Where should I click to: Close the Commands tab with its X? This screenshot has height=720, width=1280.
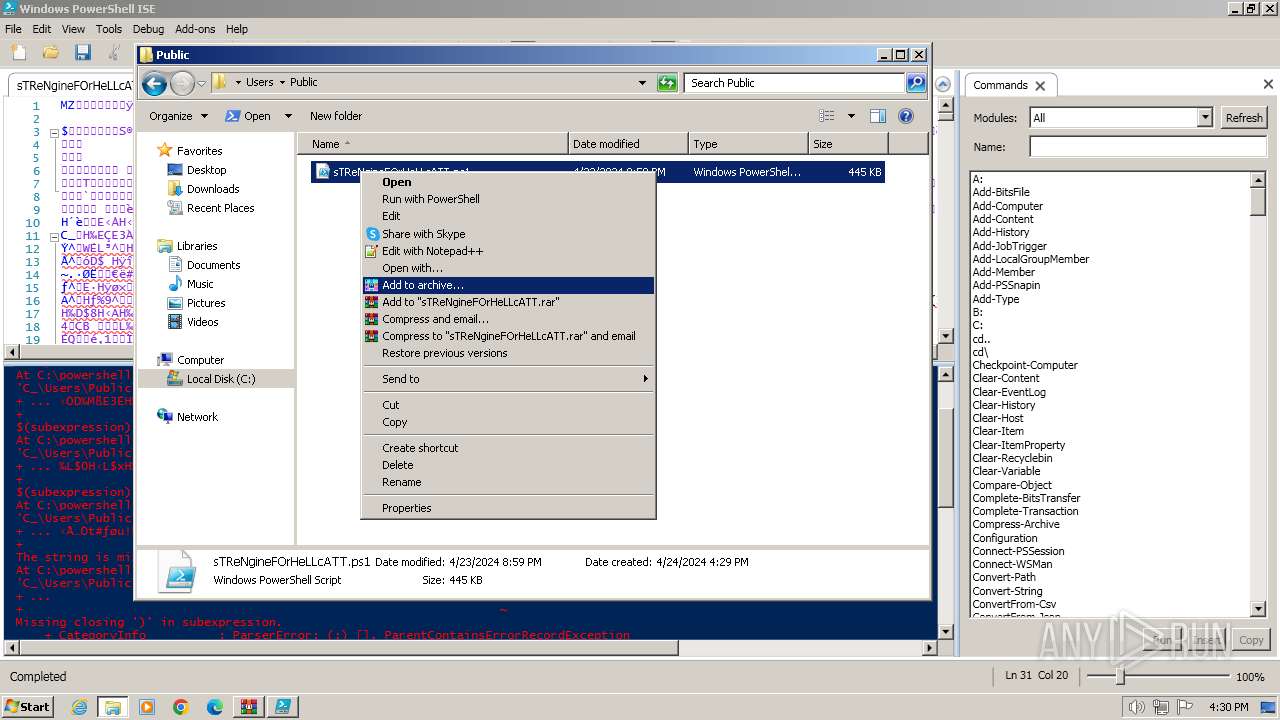[x=1040, y=86]
